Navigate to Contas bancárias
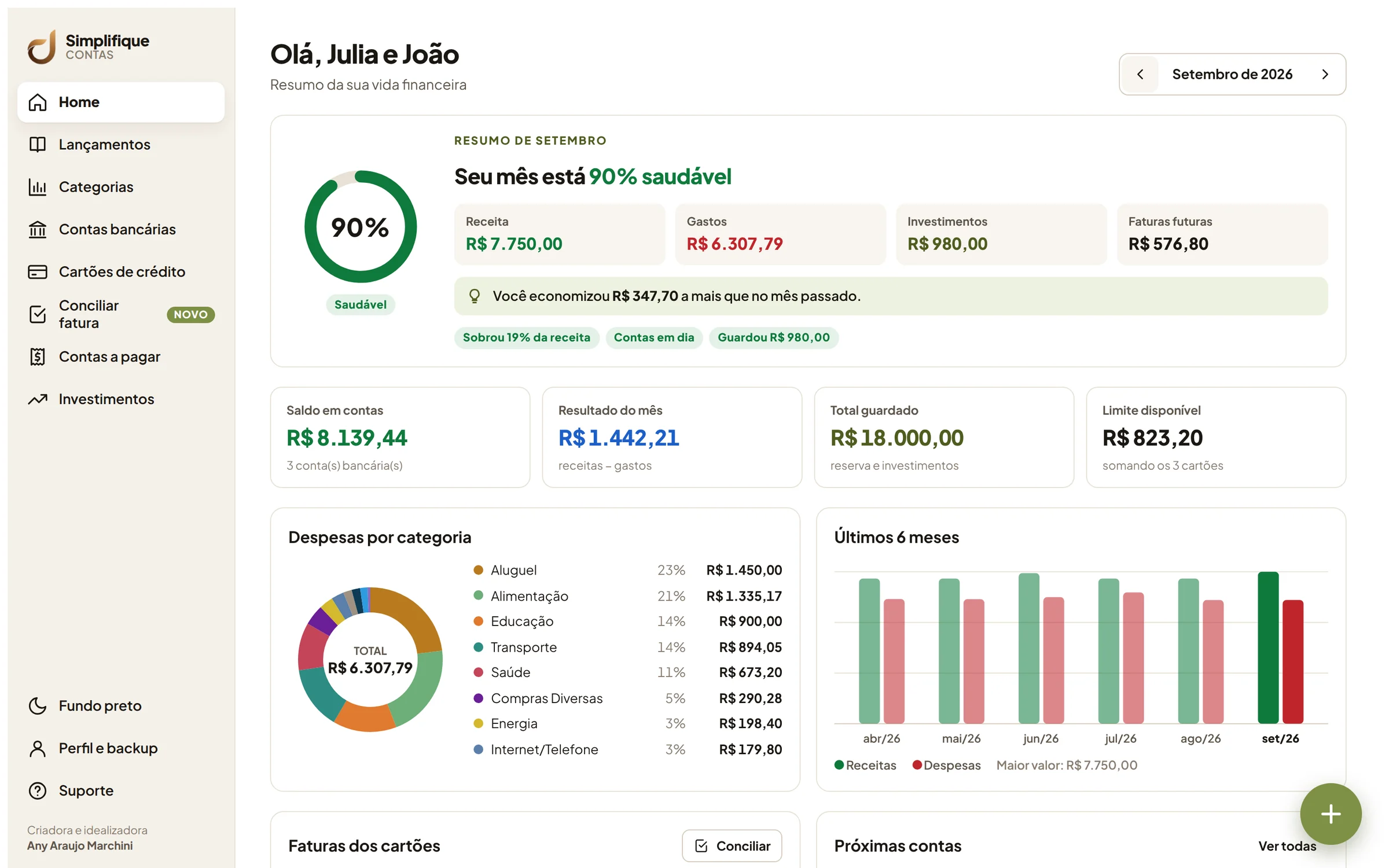Screen dimensions: 1389x868 [x=121, y=230]
